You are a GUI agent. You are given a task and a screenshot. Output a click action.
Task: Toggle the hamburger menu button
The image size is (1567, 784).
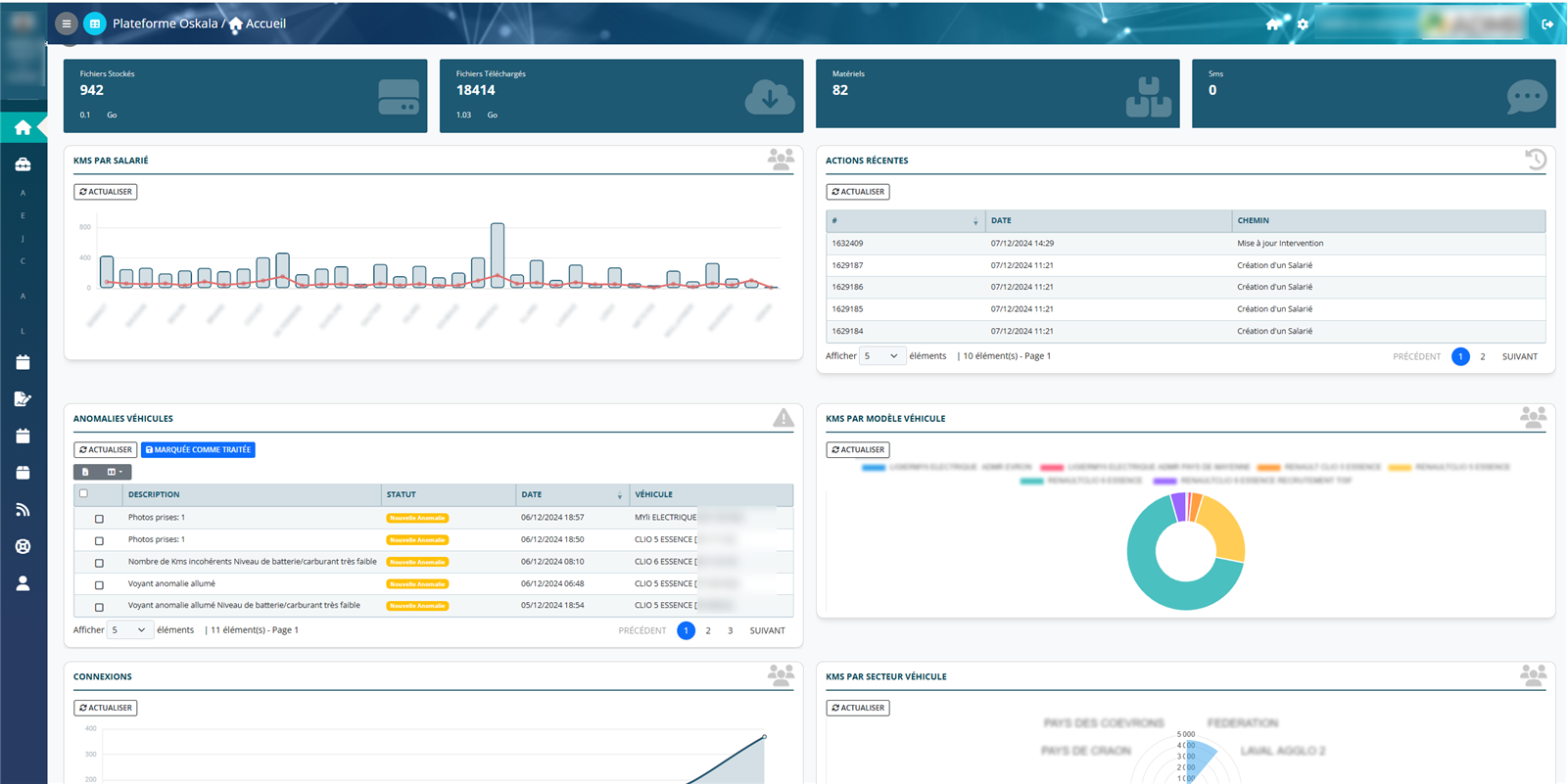pyautogui.click(x=67, y=23)
